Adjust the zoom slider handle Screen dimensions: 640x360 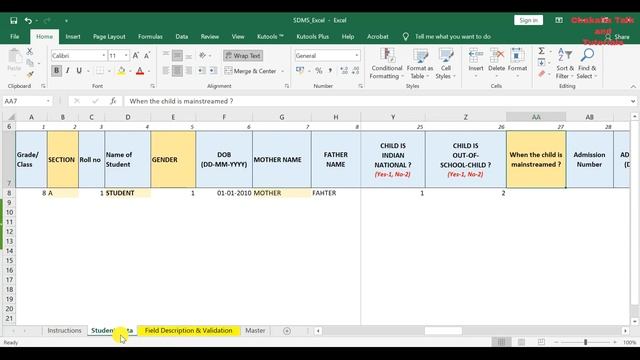(585, 342)
